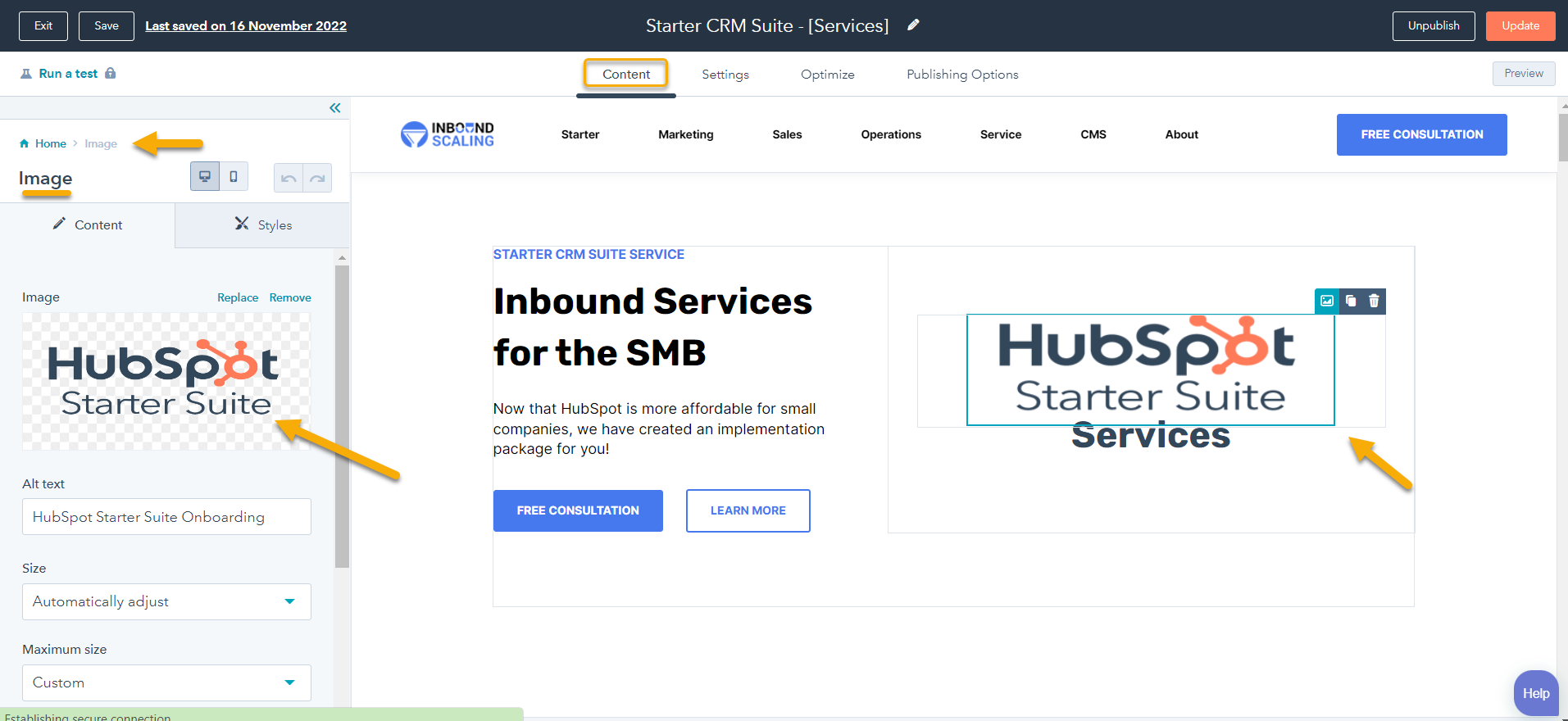Open the Size dropdown Automatically adjust
The image size is (1568, 721).
point(166,601)
